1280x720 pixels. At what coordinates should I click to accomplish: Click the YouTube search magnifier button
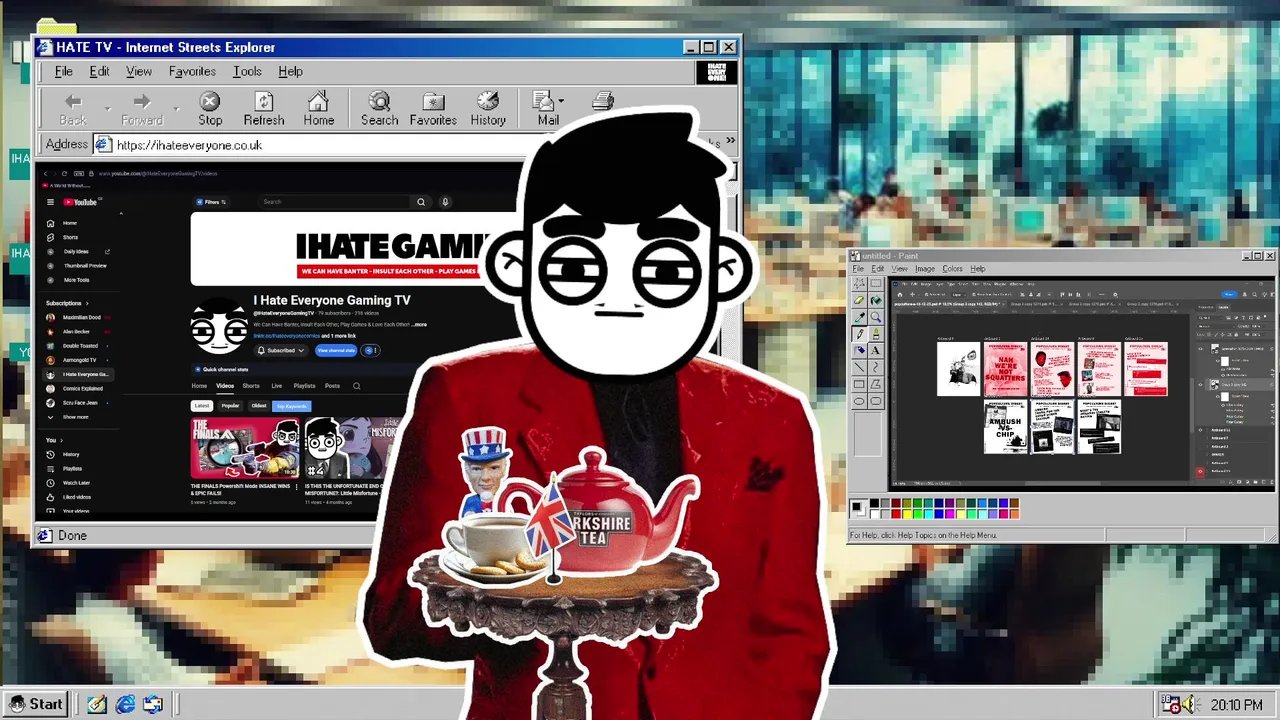tap(421, 202)
